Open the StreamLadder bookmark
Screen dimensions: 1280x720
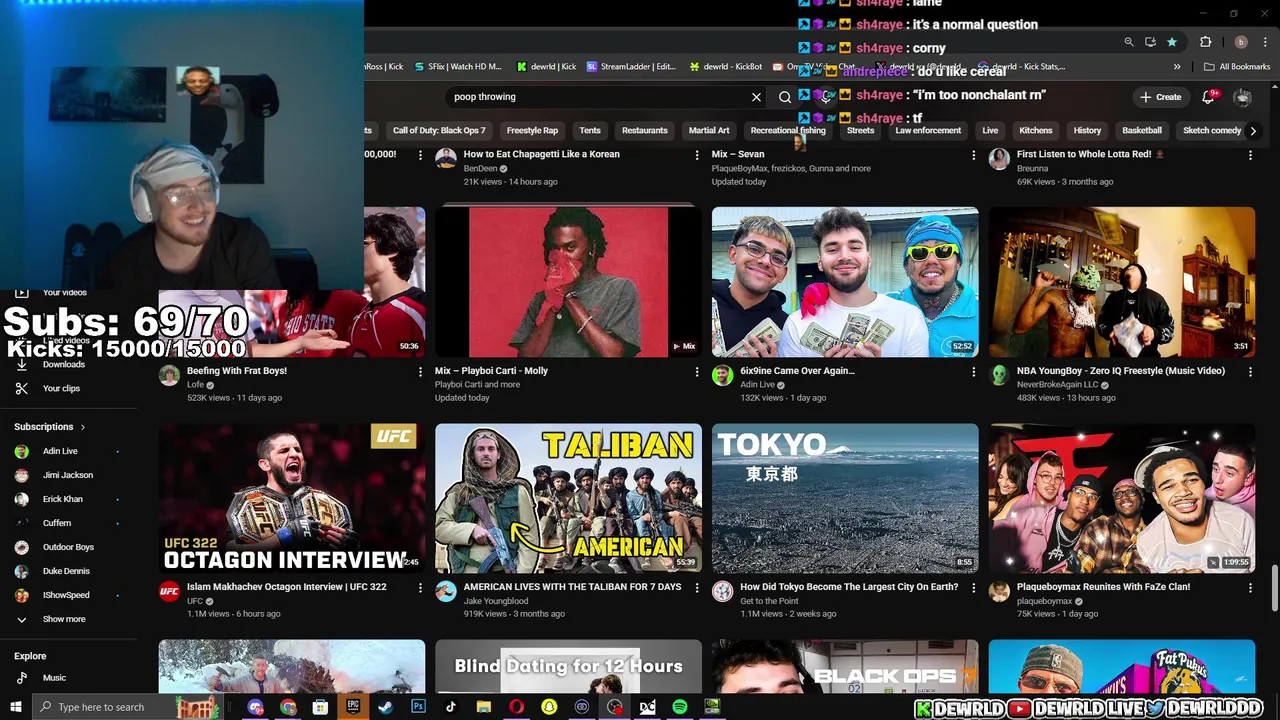[631, 67]
